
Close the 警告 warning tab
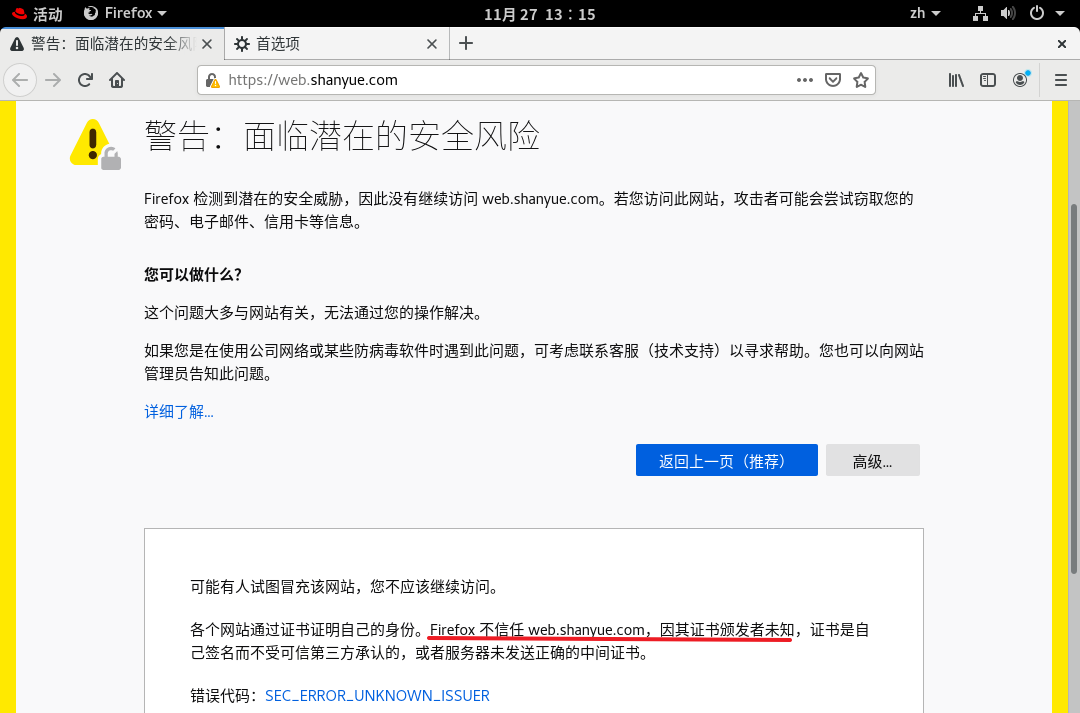click(207, 44)
